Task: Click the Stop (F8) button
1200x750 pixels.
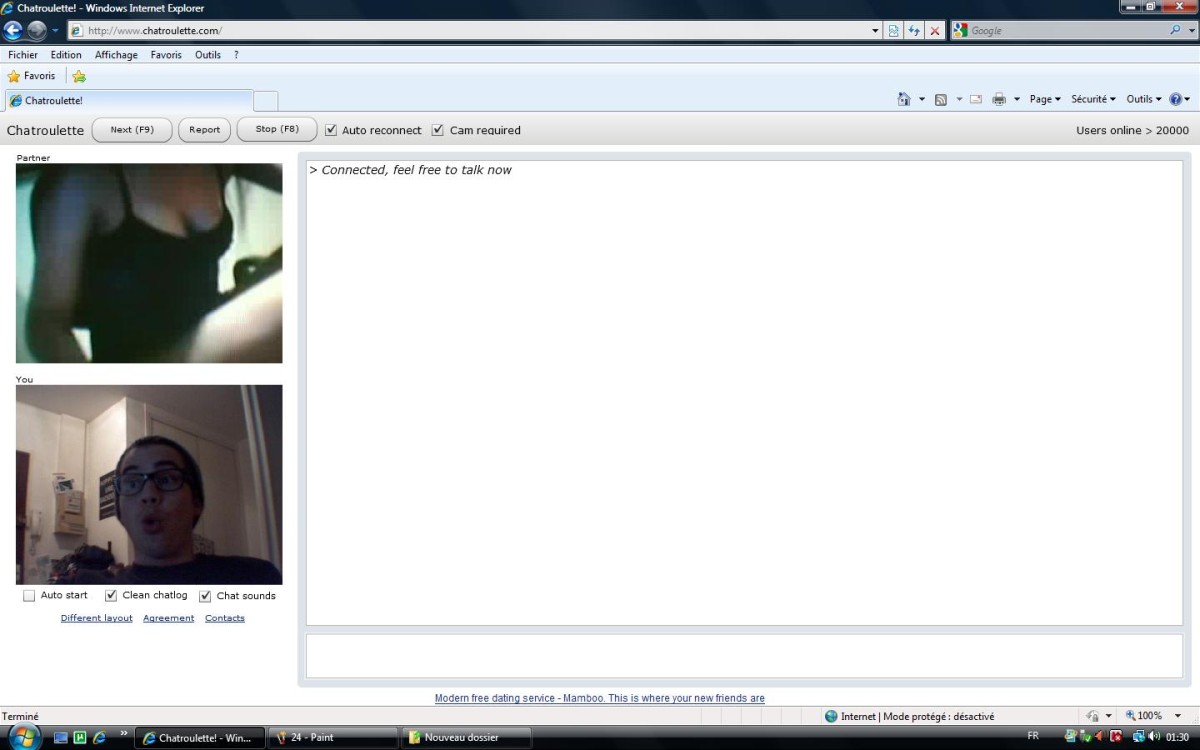Action: click(x=277, y=130)
